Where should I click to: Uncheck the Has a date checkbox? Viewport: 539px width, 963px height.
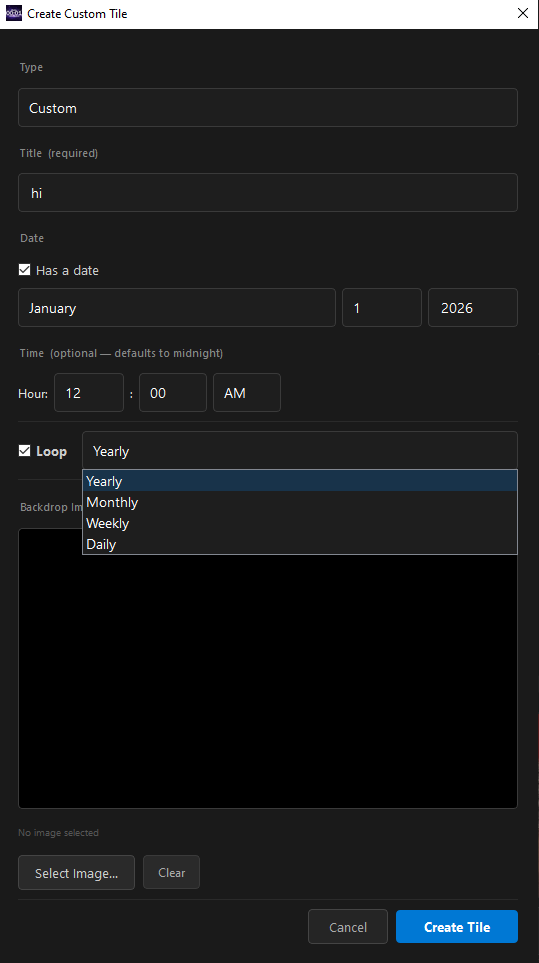point(25,270)
